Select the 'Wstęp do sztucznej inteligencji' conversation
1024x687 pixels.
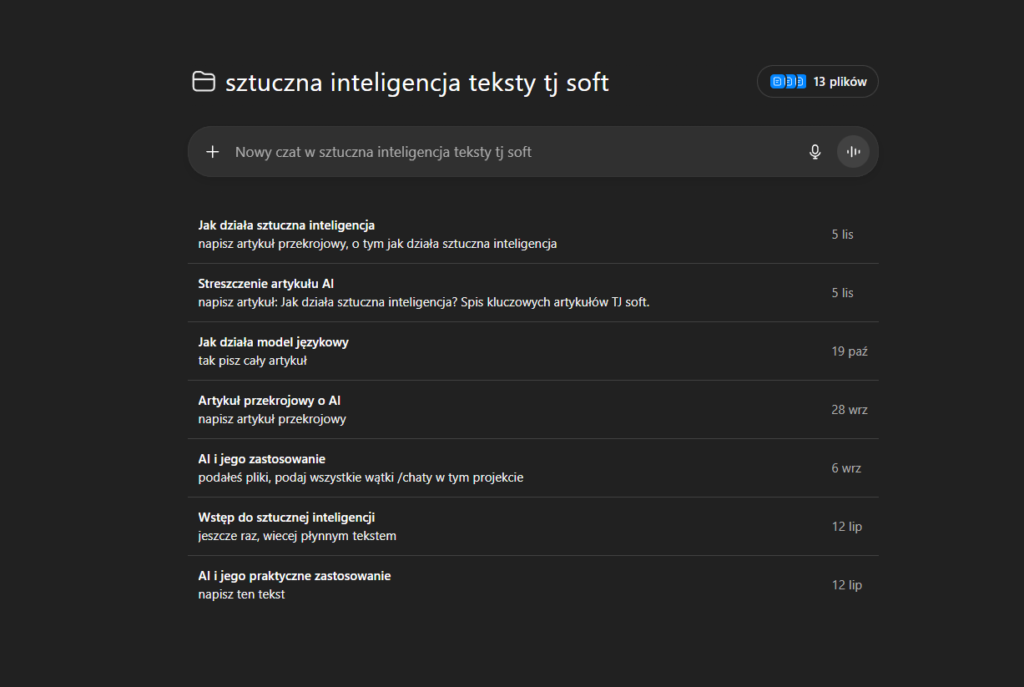286,517
